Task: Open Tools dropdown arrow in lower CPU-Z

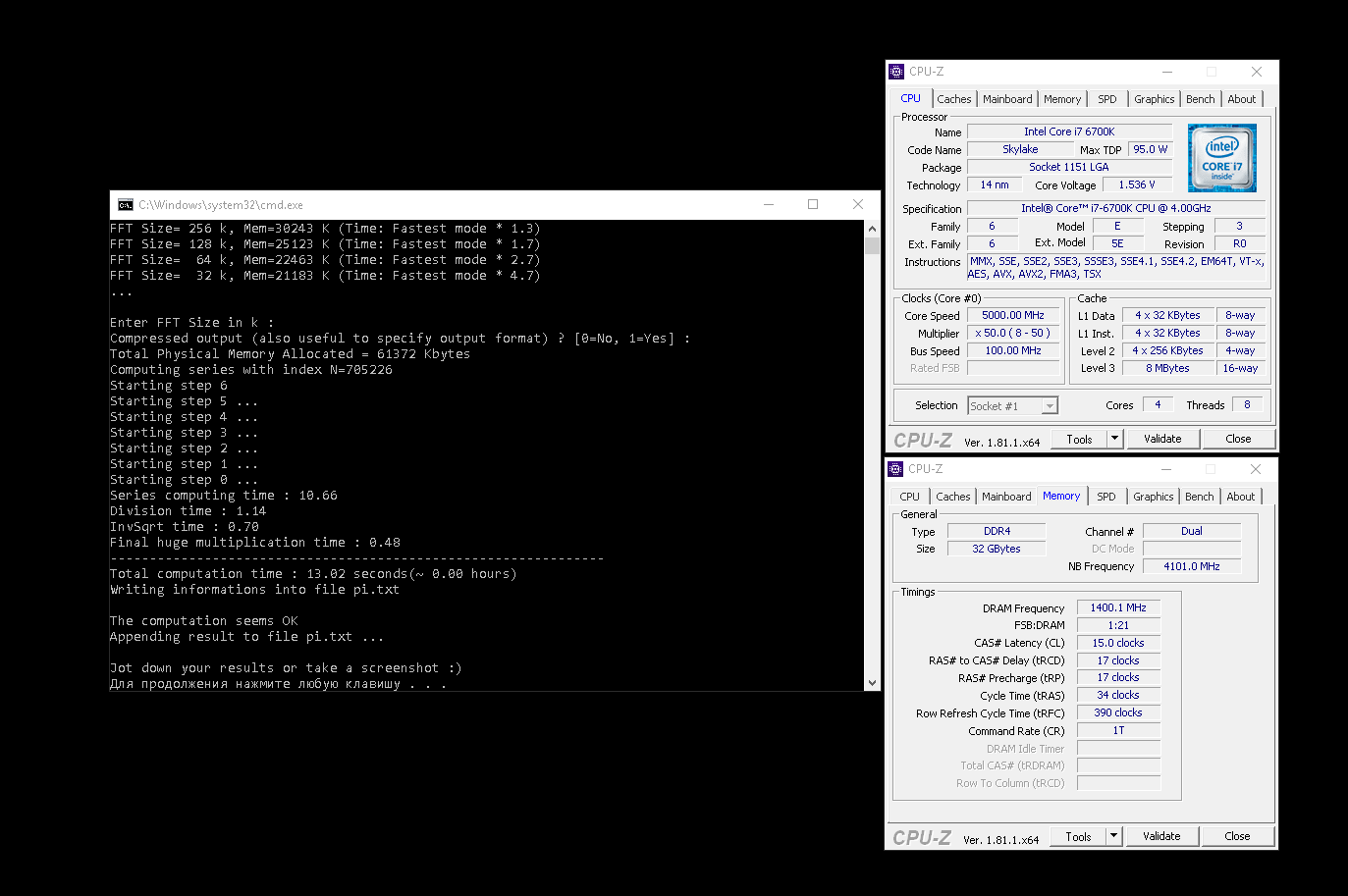Action: [1113, 836]
